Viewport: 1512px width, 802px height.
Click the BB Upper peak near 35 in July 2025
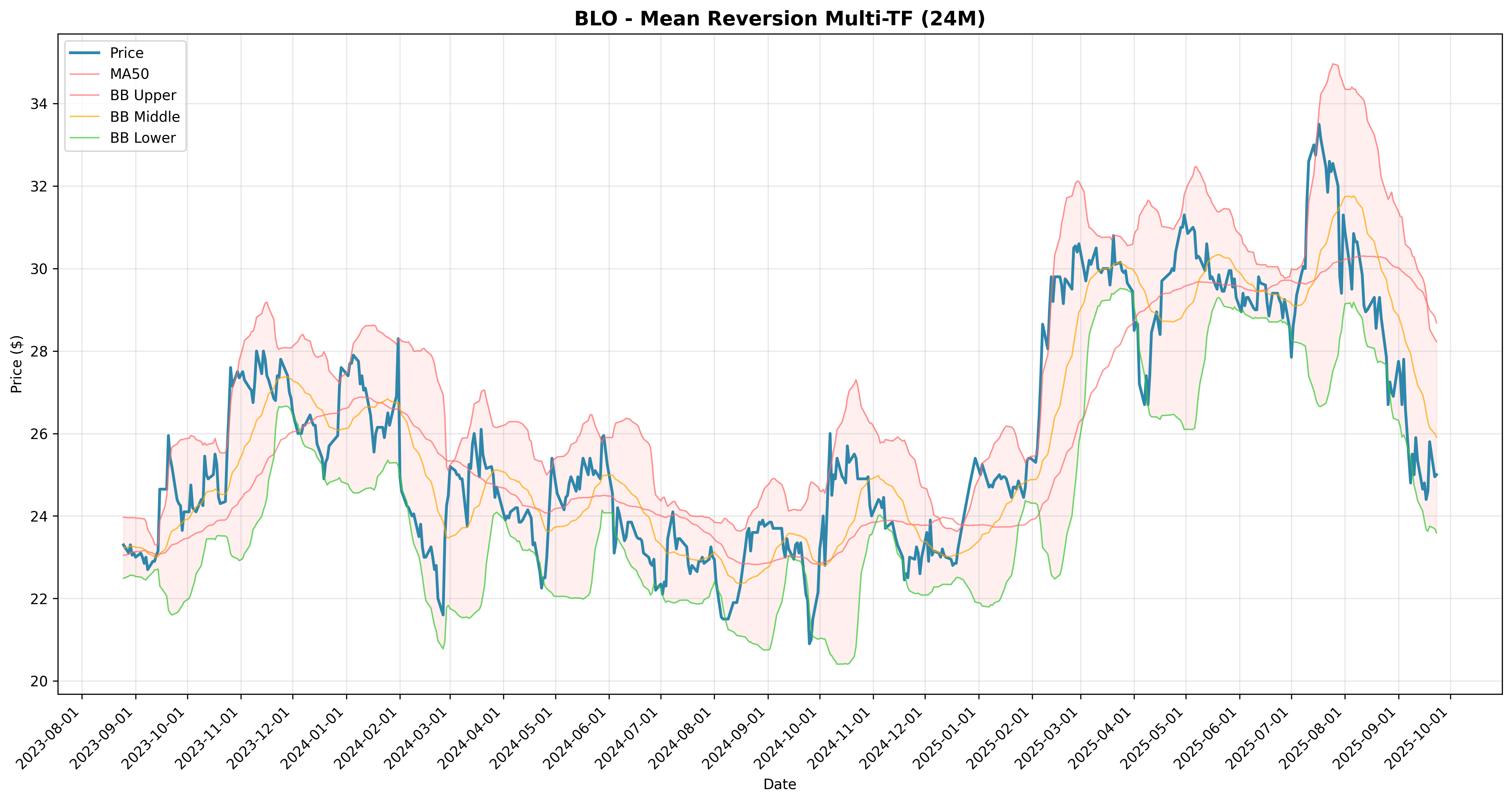click(x=1334, y=64)
